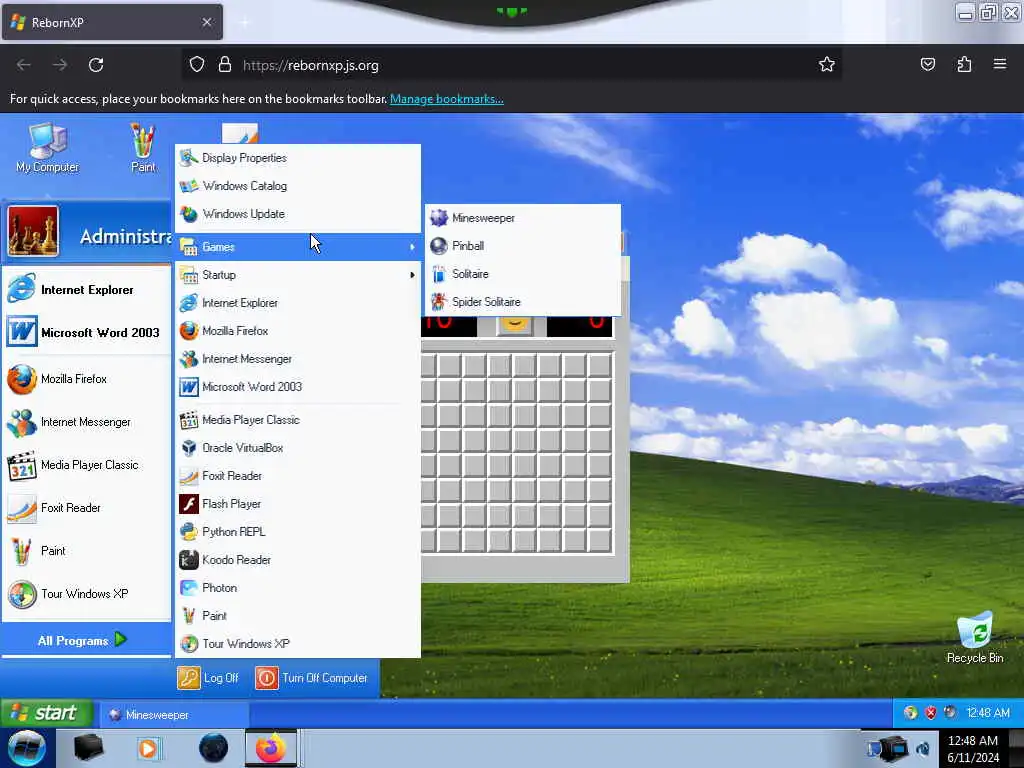1024x768 pixels.
Task: Click Windows 7 Start orb
Action: 27,748
